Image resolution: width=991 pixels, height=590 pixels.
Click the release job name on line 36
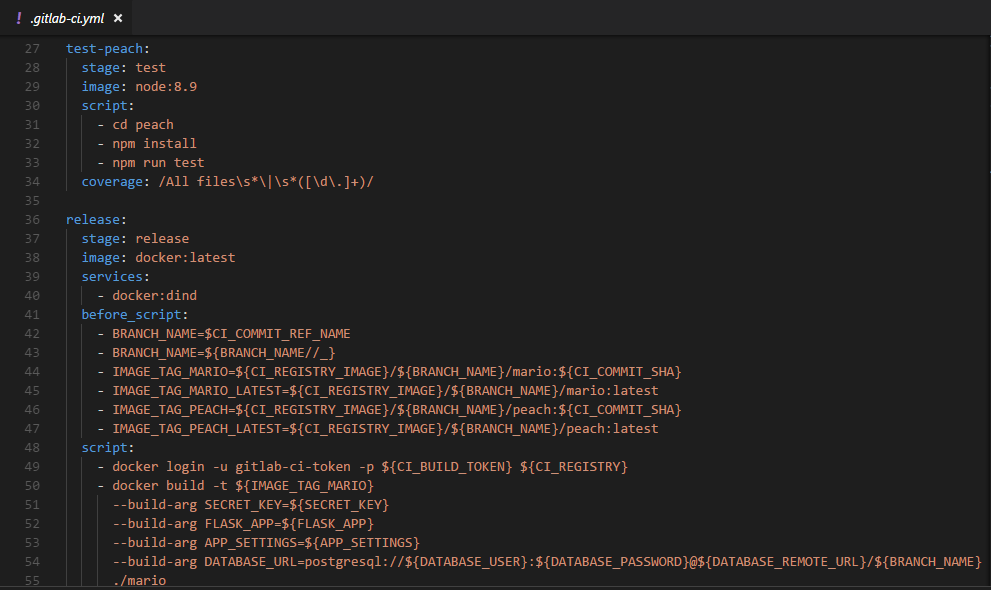(x=92, y=219)
